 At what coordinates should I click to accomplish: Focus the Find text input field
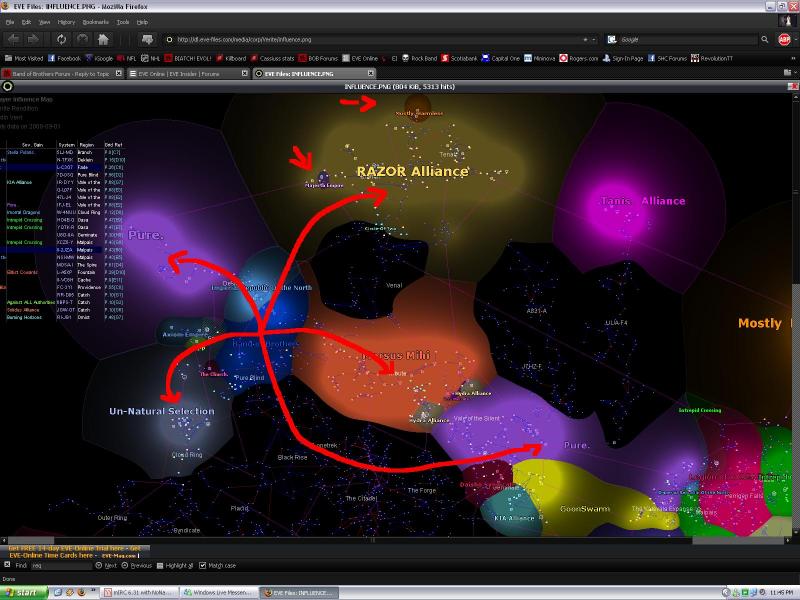point(61,565)
